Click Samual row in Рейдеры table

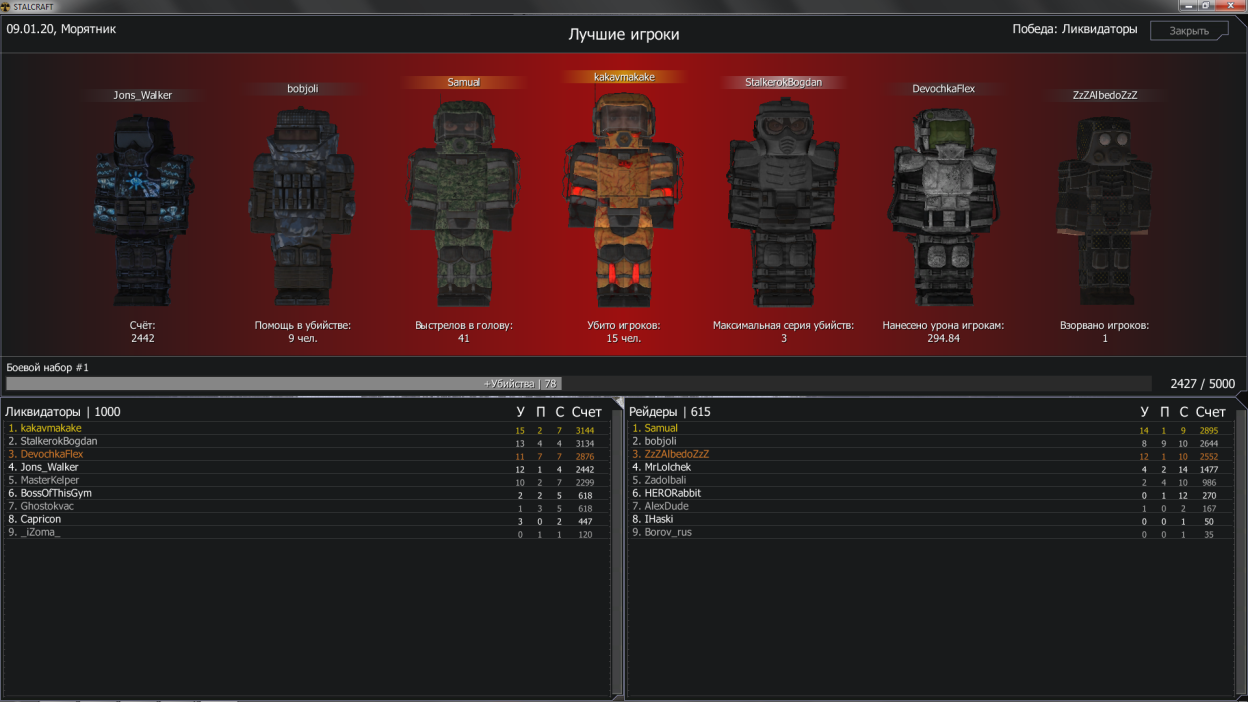[930, 428]
